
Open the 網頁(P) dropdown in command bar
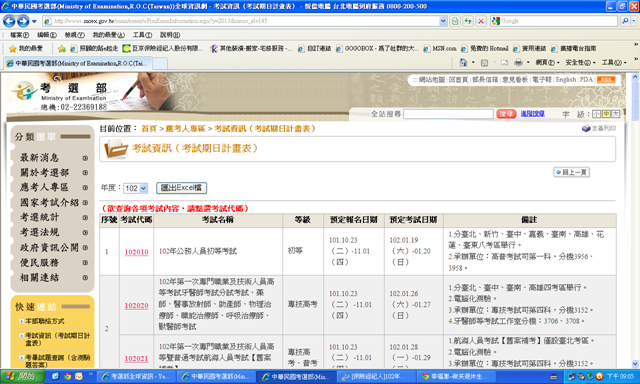pos(547,63)
